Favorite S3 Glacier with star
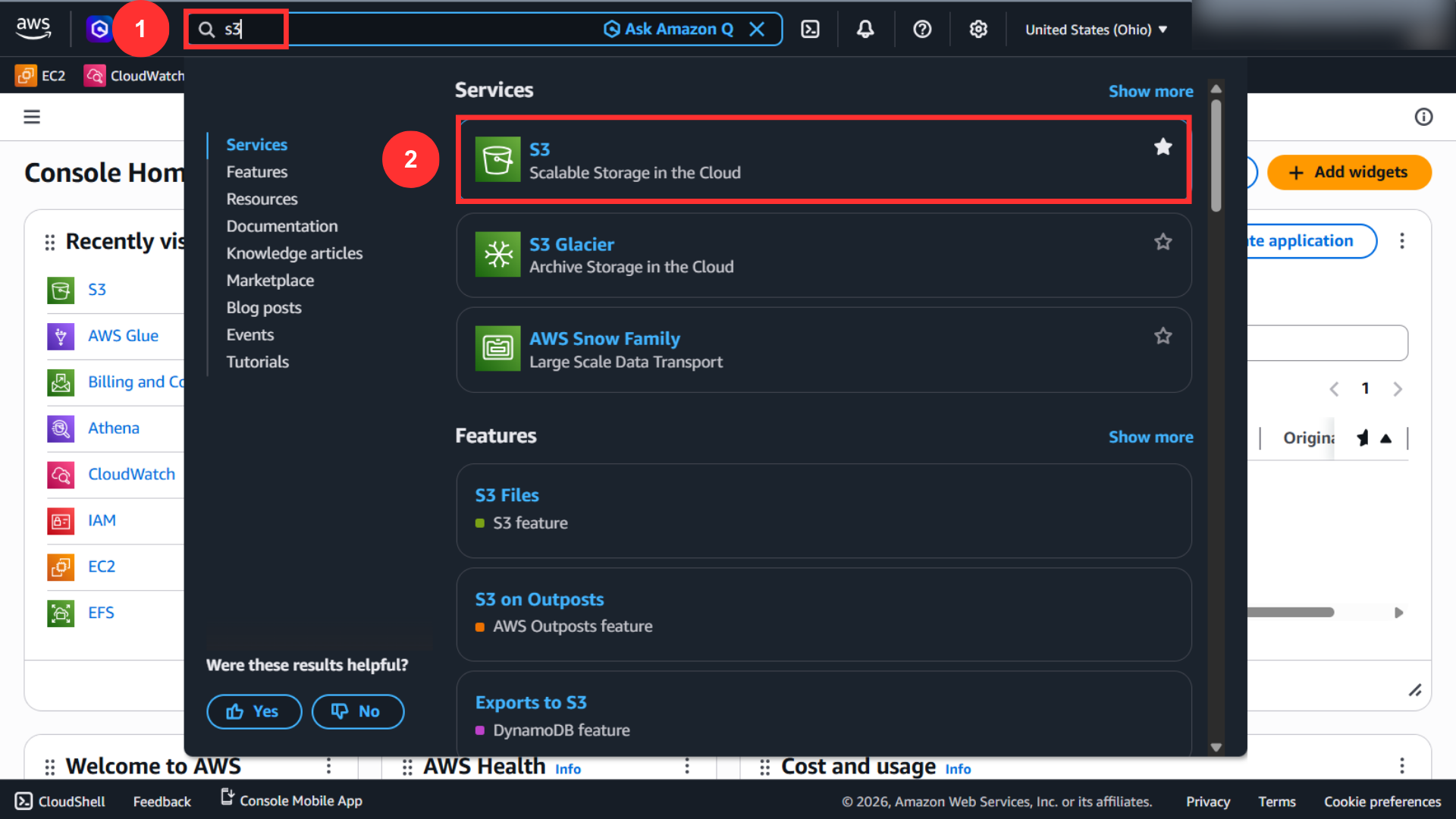Viewport: 1456px width, 819px height. [x=1163, y=242]
